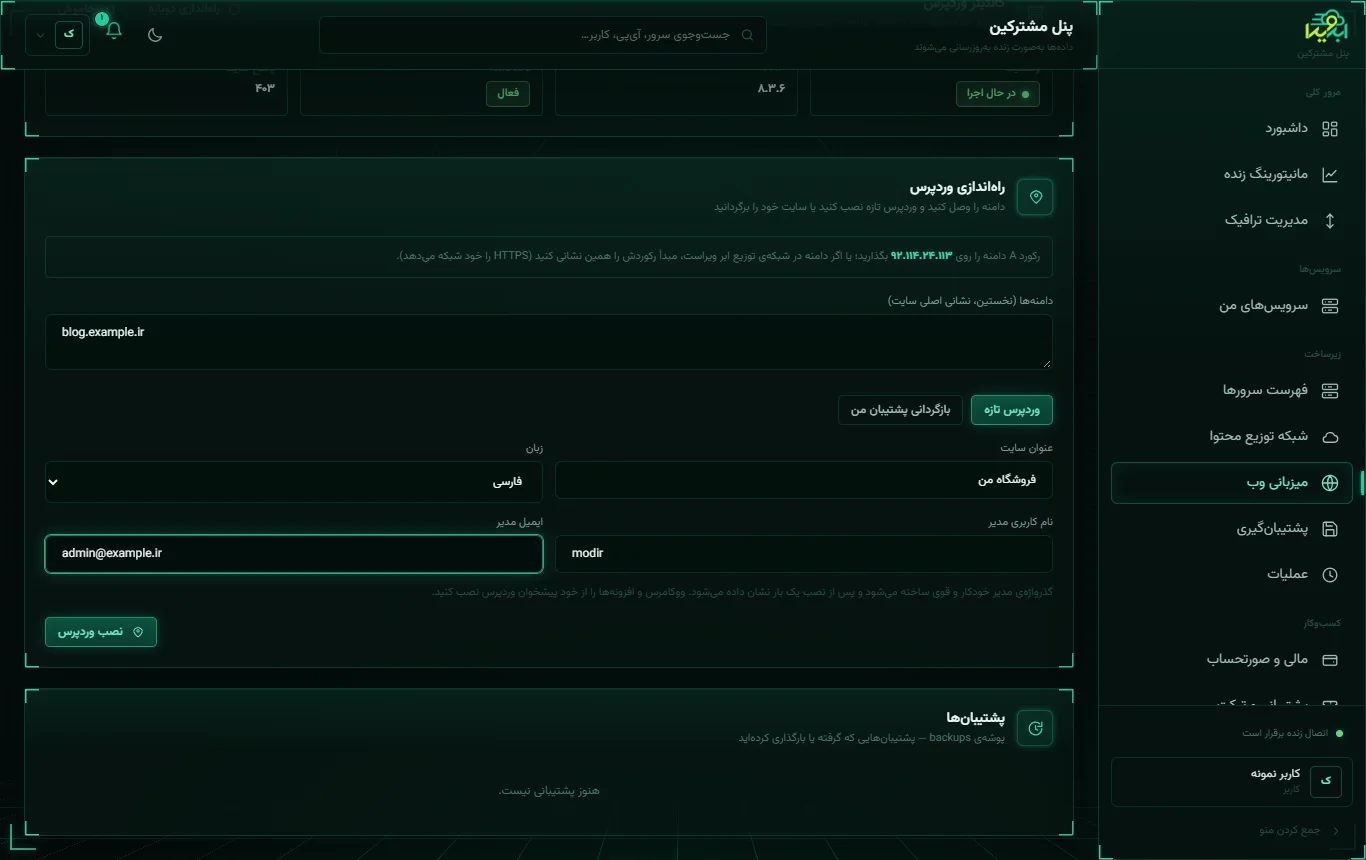Image resolution: width=1366 pixels, height=860 pixels.
Task: Edit the عنوان سایت field
Action: (804, 480)
